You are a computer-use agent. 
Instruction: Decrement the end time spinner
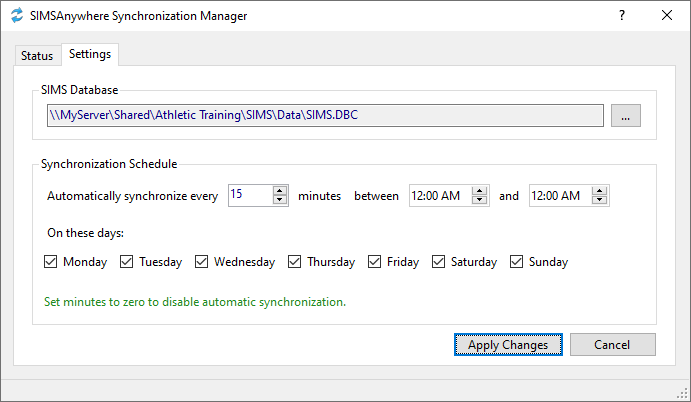point(599,200)
